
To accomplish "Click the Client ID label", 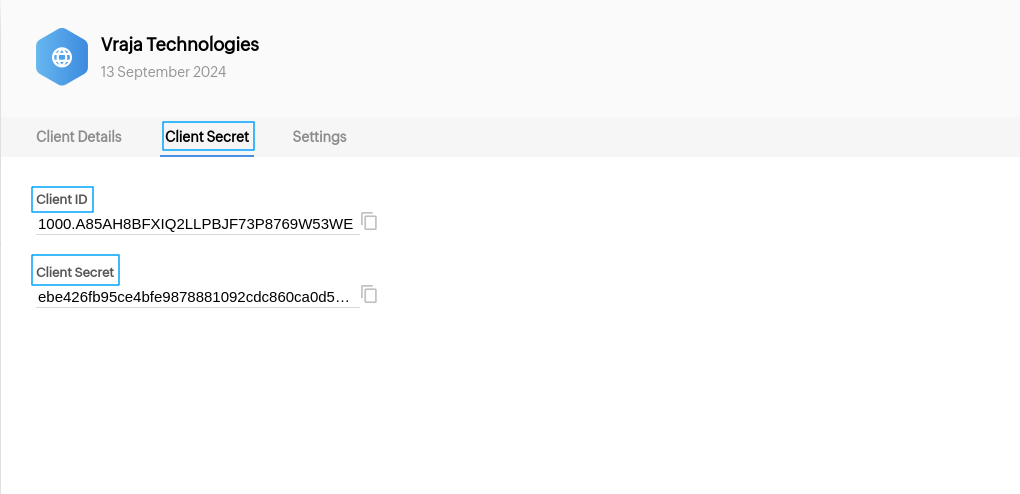I will tap(62, 199).
